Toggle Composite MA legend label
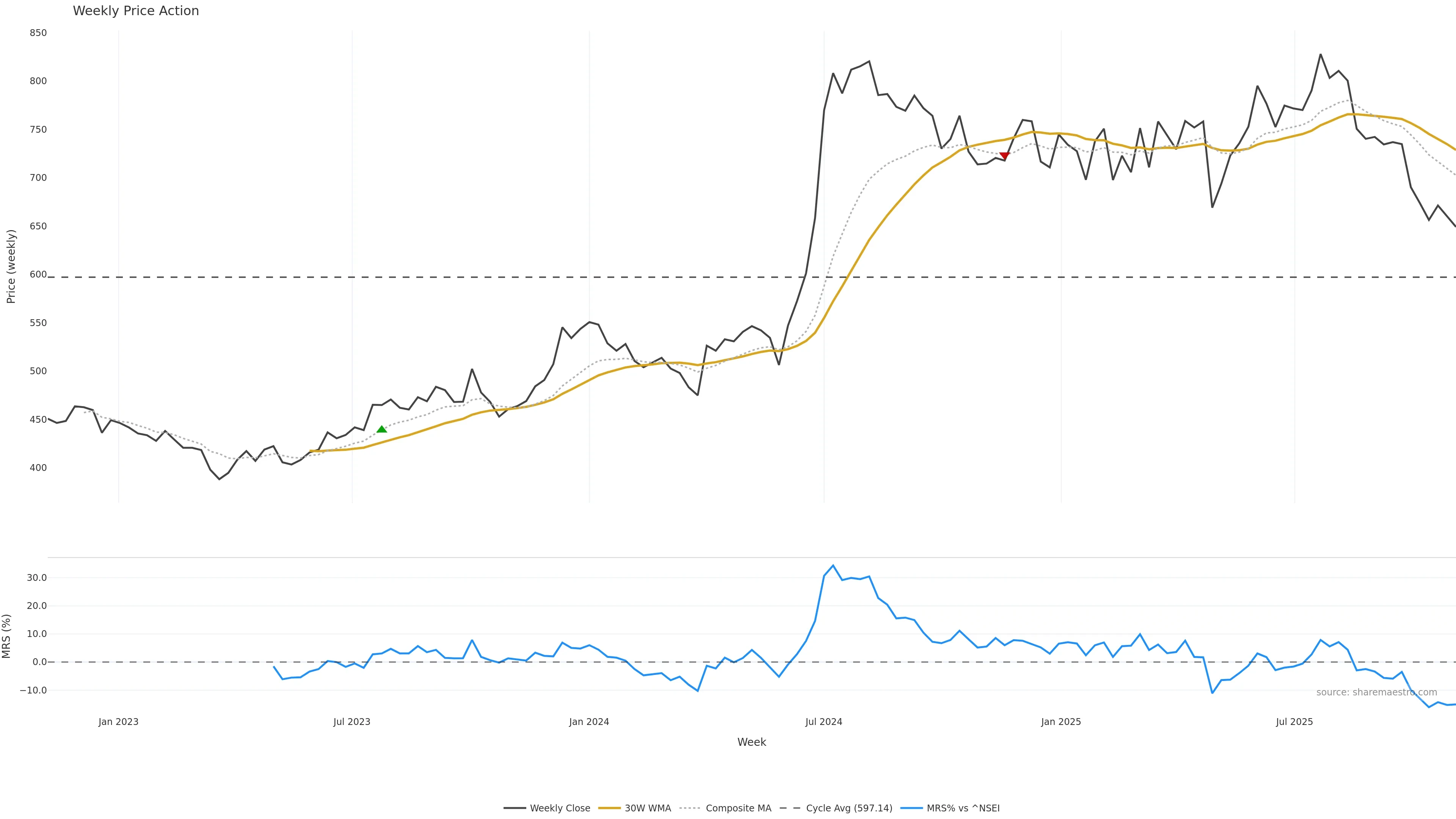Viewport: 1456px width, 819px height. [738, 808]
